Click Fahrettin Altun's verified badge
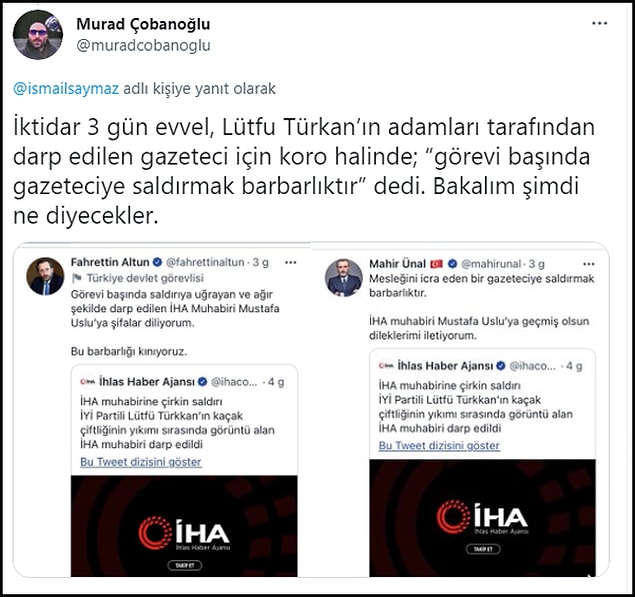Image resolution: width=635 pixels, height=597 pixels. click(x=157, y=262)
